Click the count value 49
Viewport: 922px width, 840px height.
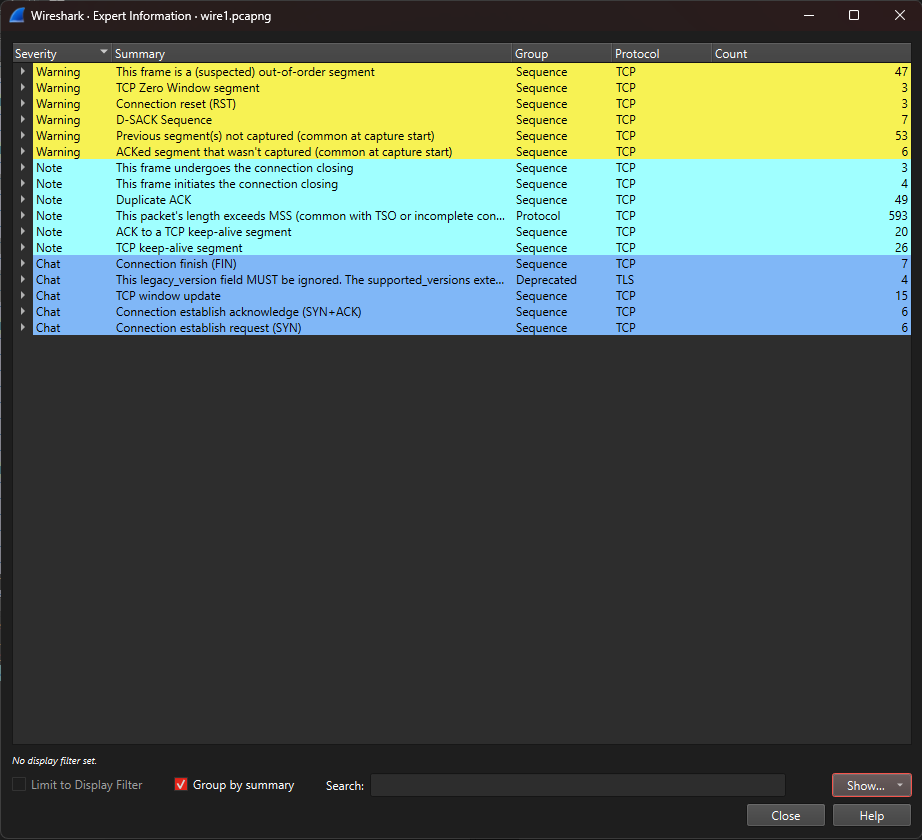901,200
